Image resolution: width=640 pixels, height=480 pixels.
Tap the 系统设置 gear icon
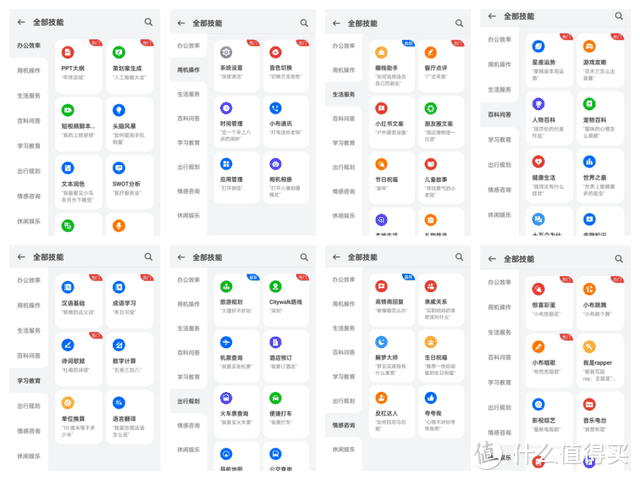click(226, 51)
